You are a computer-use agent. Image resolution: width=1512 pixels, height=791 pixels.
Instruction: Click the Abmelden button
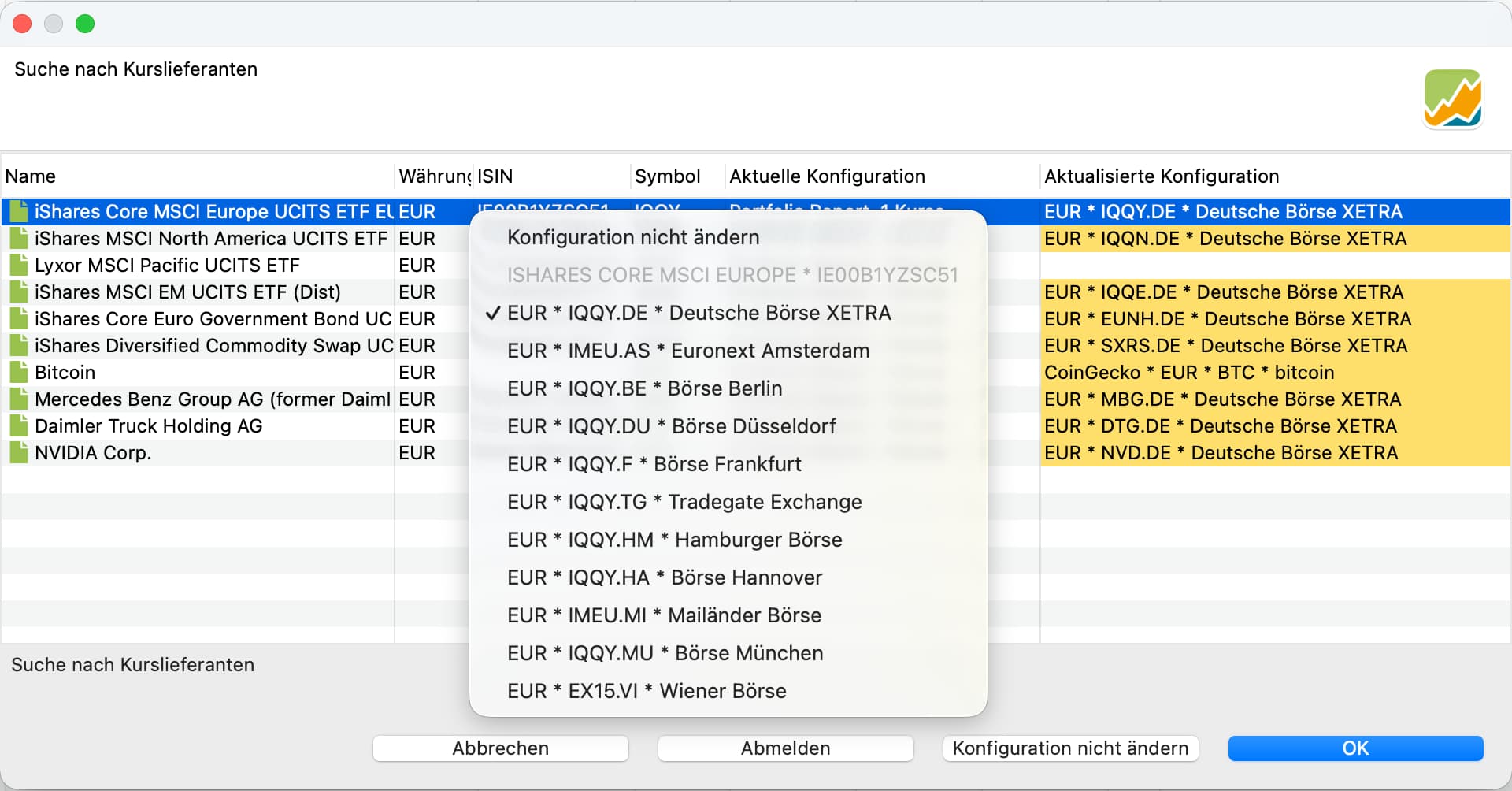click(785, 748)
